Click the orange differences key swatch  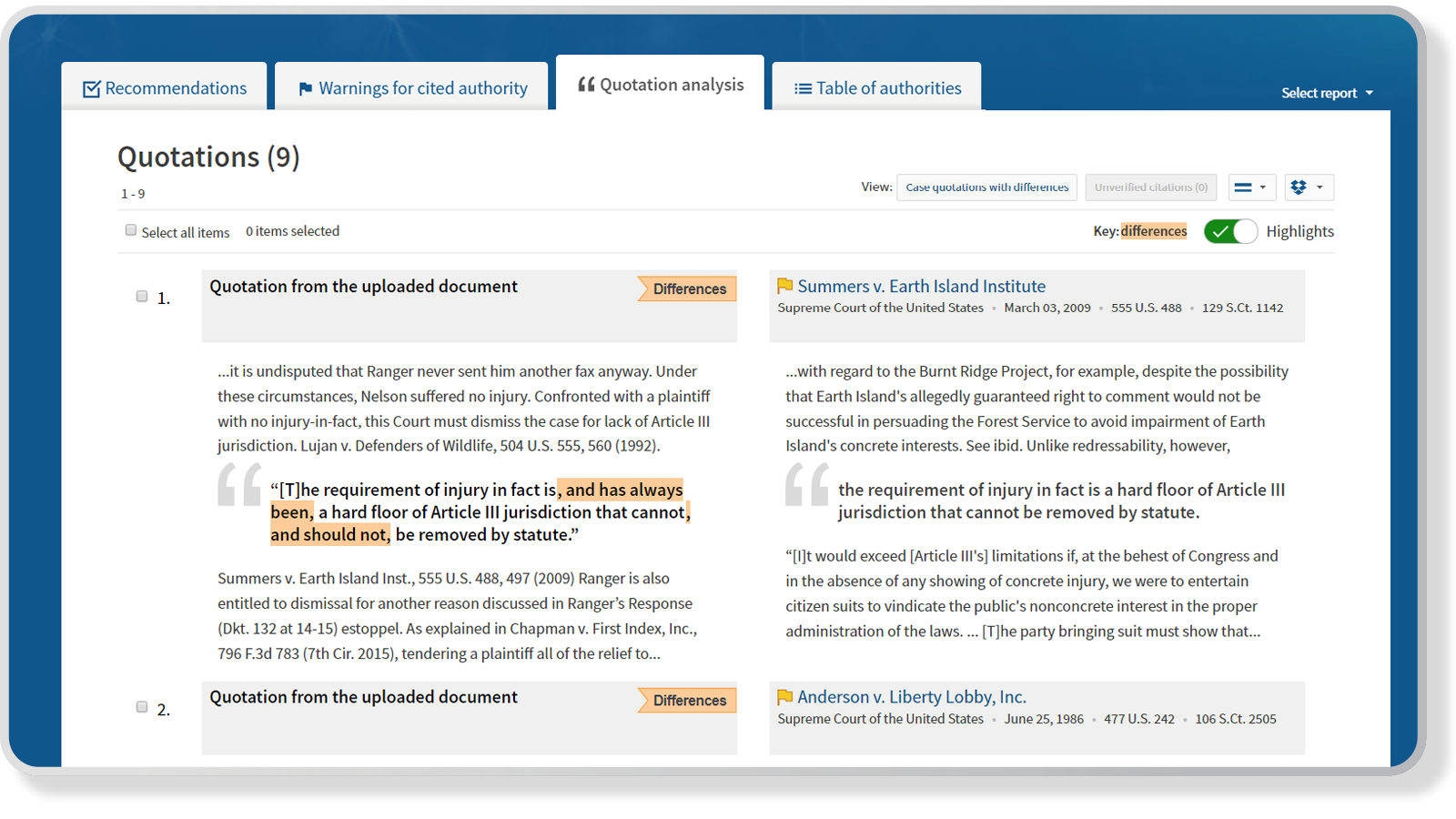(1153, 231)
